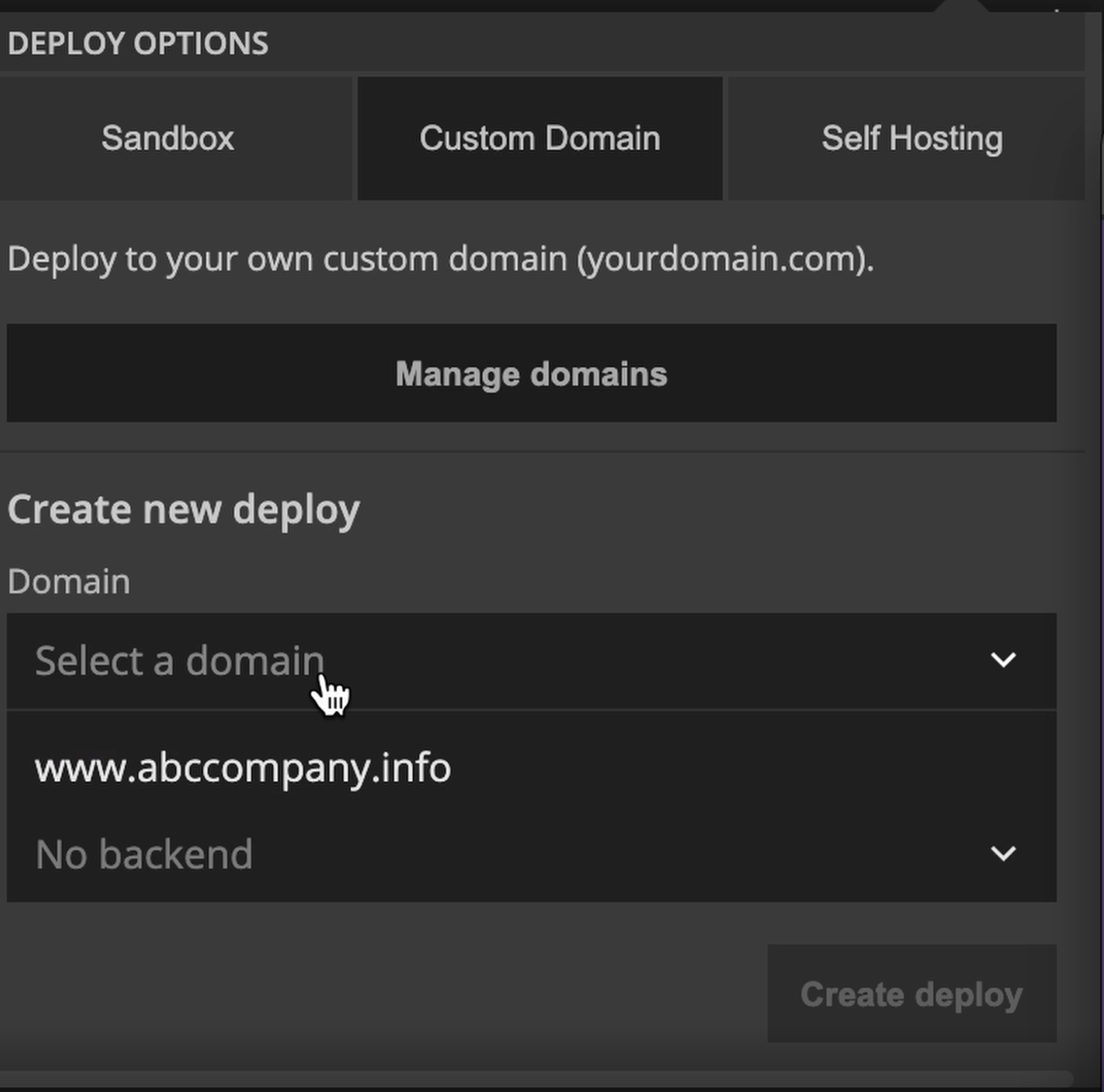Click empty space left of Create deploy
1104x1092 pixels.
point(384,994)
